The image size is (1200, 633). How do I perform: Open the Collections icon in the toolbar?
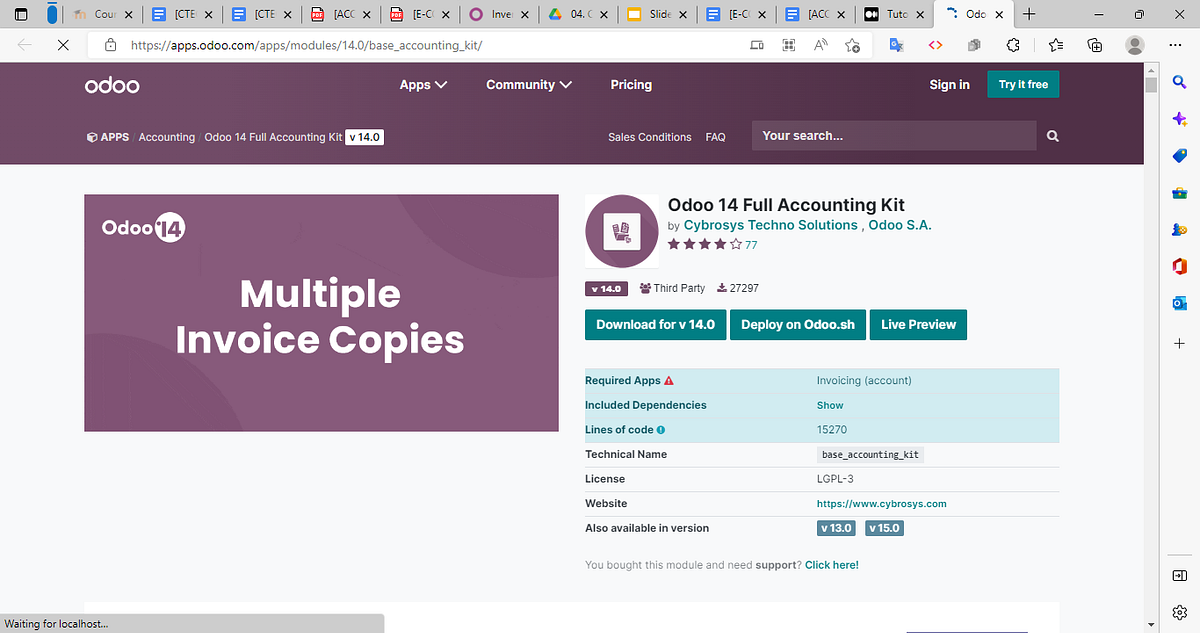click(1094, 45)
